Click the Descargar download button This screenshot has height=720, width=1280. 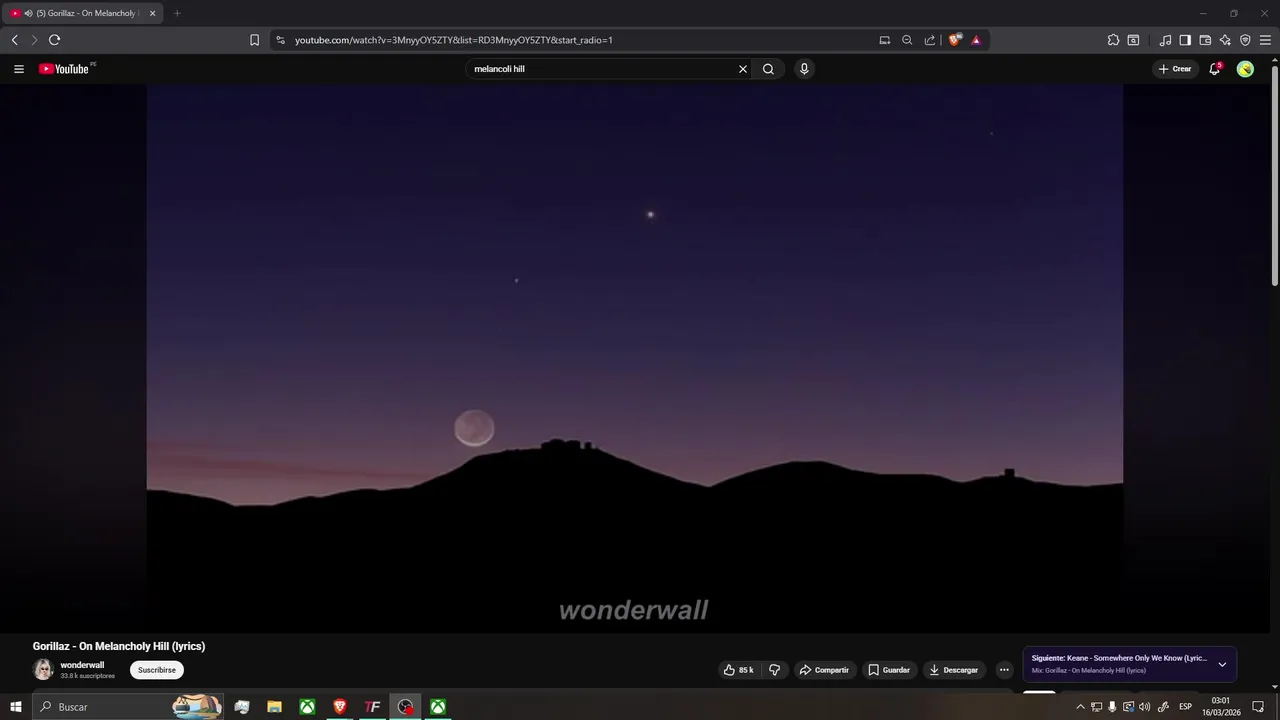point(954,670)
